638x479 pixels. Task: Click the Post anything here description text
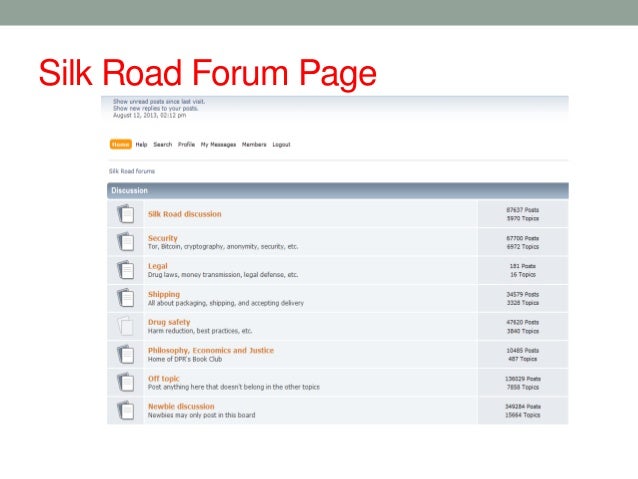(x=234, y=387)
